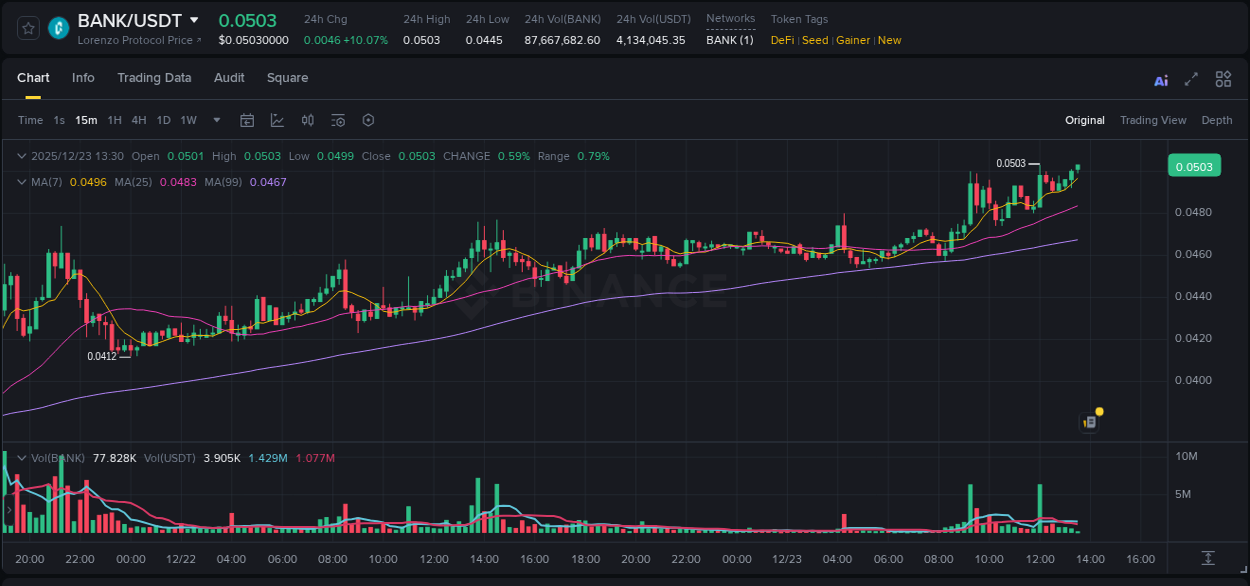
Task: Switch to Trading View mode
Action: pyautogui.click(x=1153, y=120)
